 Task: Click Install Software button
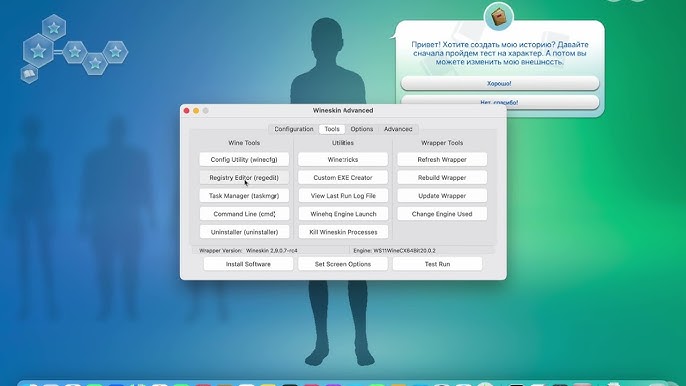248,264
